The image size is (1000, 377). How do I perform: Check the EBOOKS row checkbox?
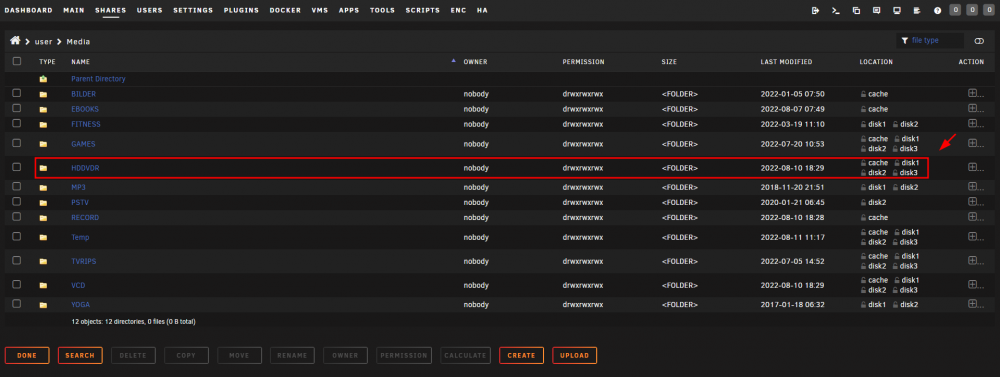(x=17, y=108)
